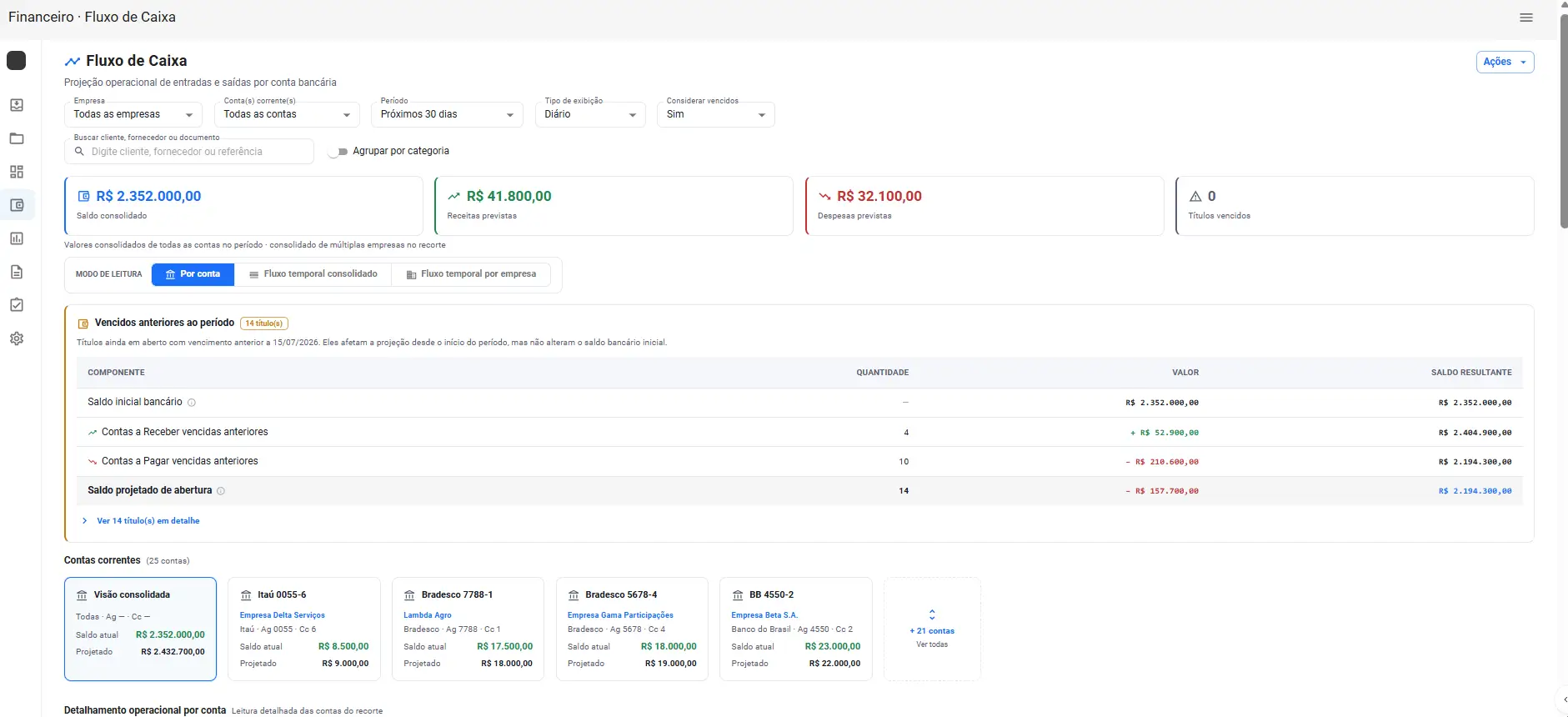Click the magnifier icon in the search field
Viewport: 1568px width, 717px height.
[x=79, y=152]
